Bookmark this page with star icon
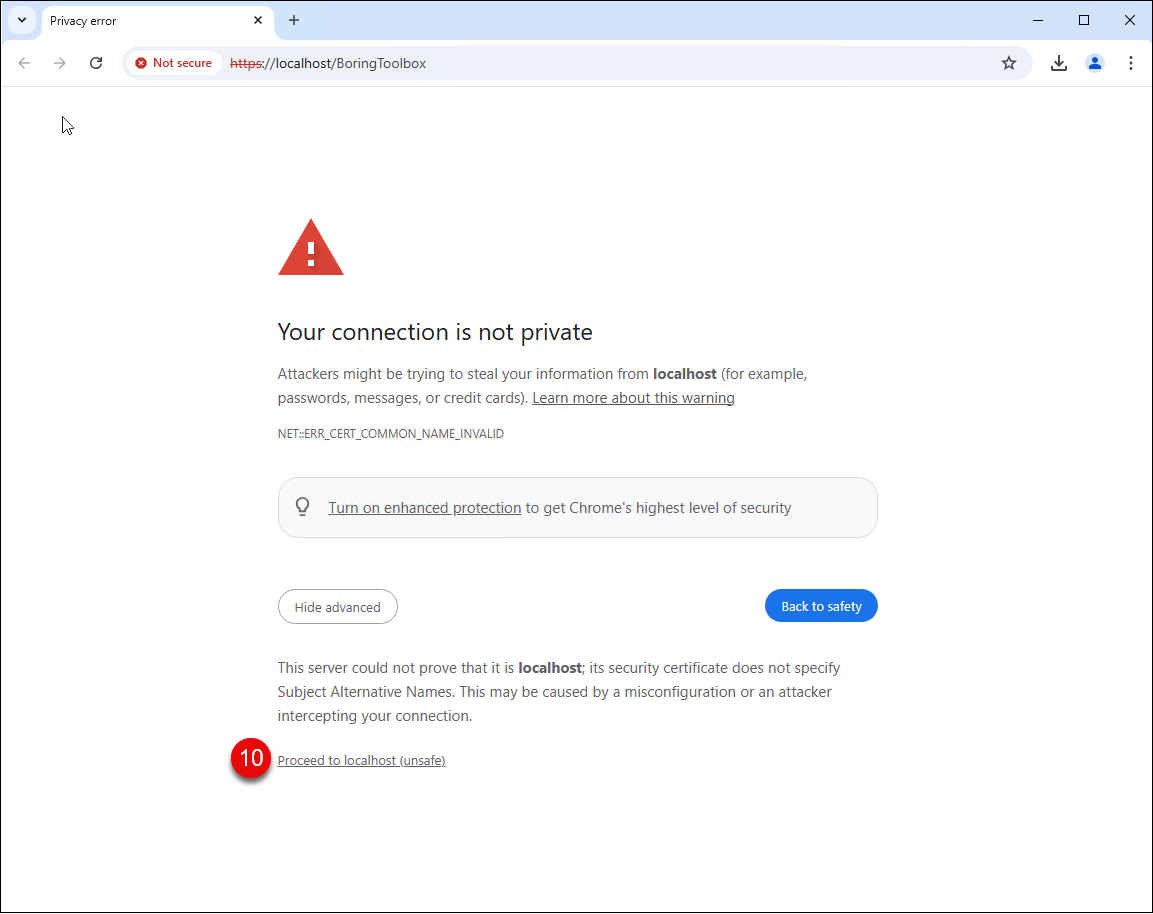This screenshot has width=1153, height=914. click(x=1009, y=63)
